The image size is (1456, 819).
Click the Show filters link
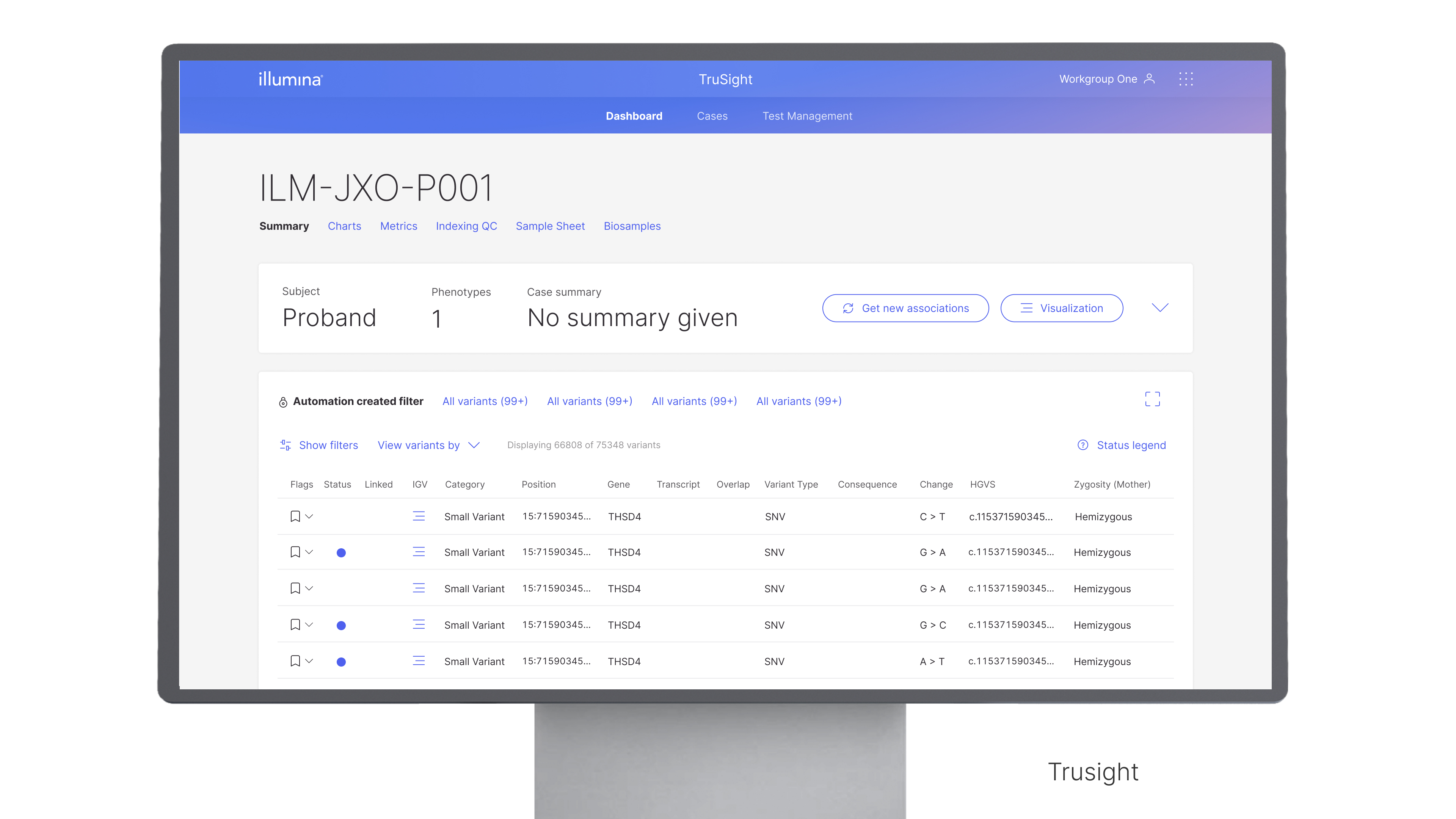pyautogui.click(x=328, y=446)
